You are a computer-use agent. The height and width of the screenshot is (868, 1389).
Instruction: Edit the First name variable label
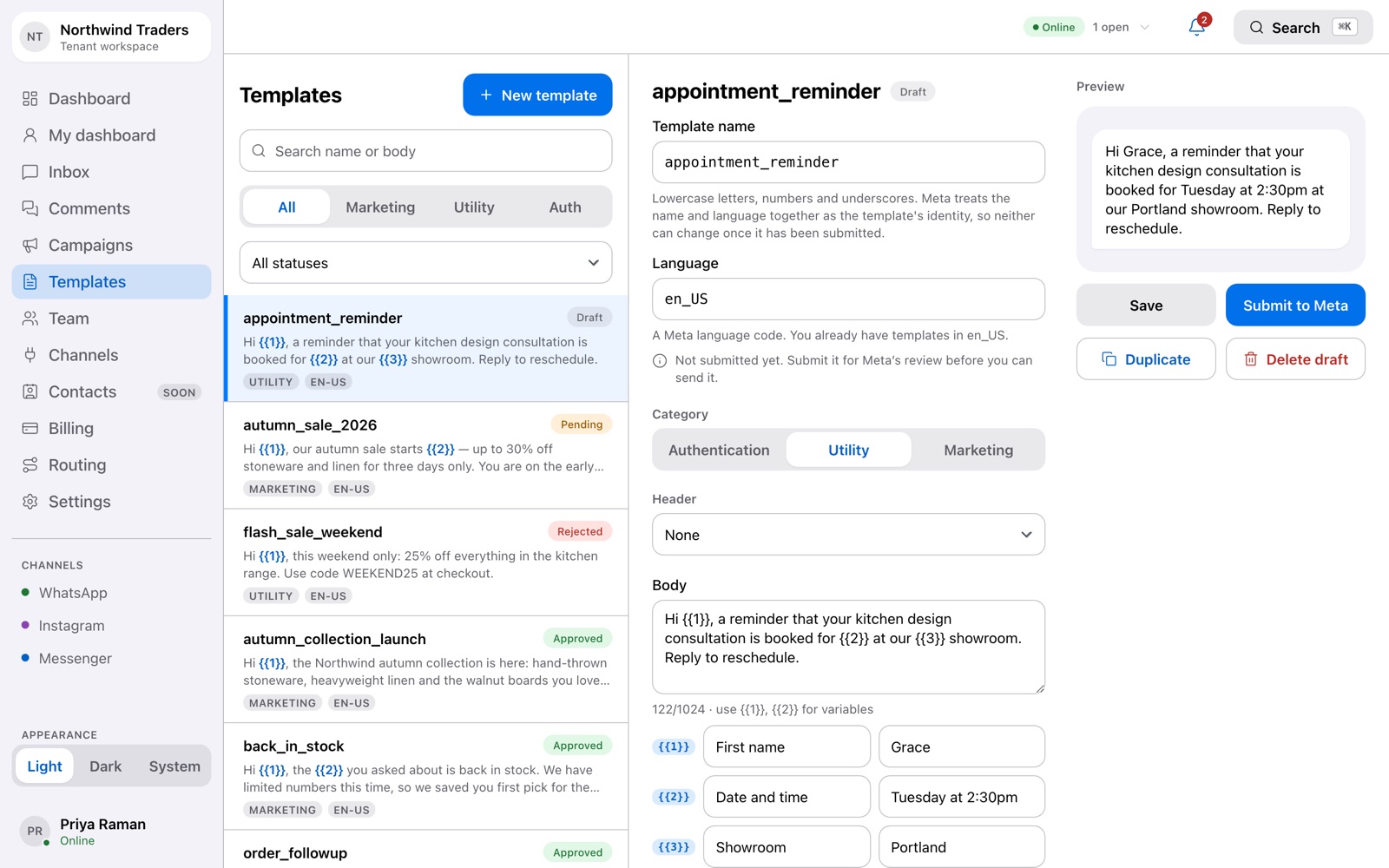pos(787,747)
